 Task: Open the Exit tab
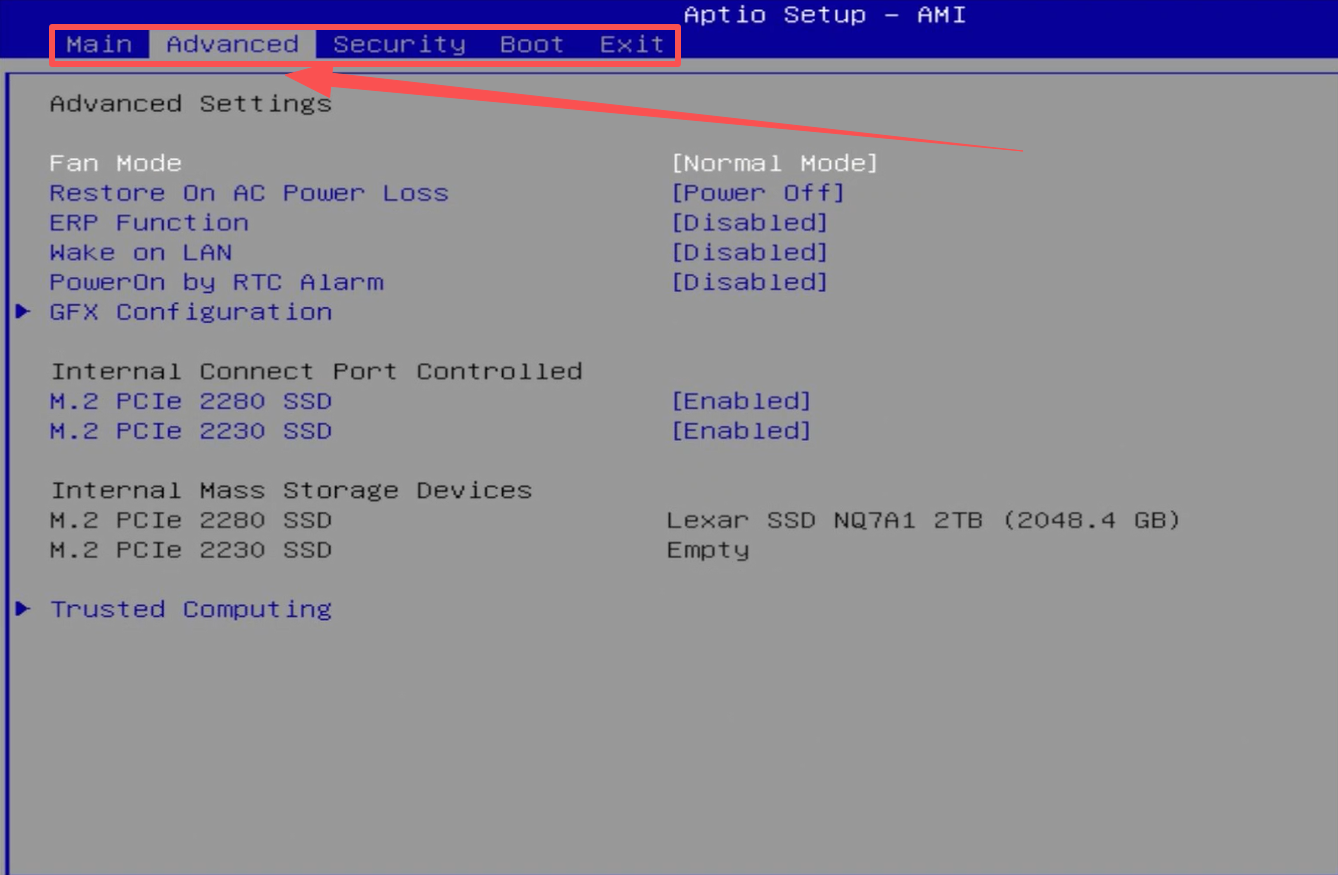[x=632, y=45]
